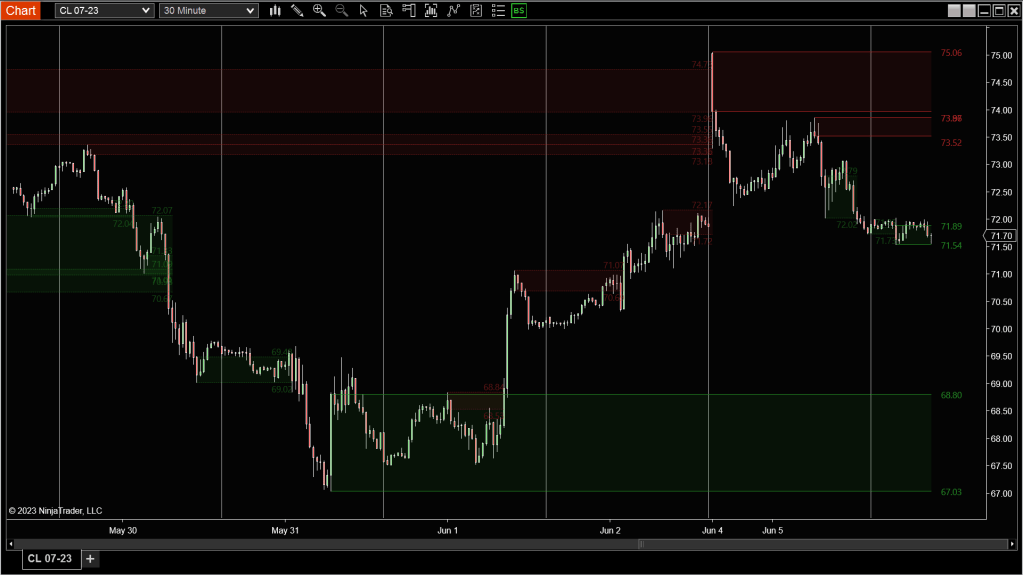Open the Indicators line-graph icon
The width and height of the screenshot is (1023, 575).
(453, 10)
